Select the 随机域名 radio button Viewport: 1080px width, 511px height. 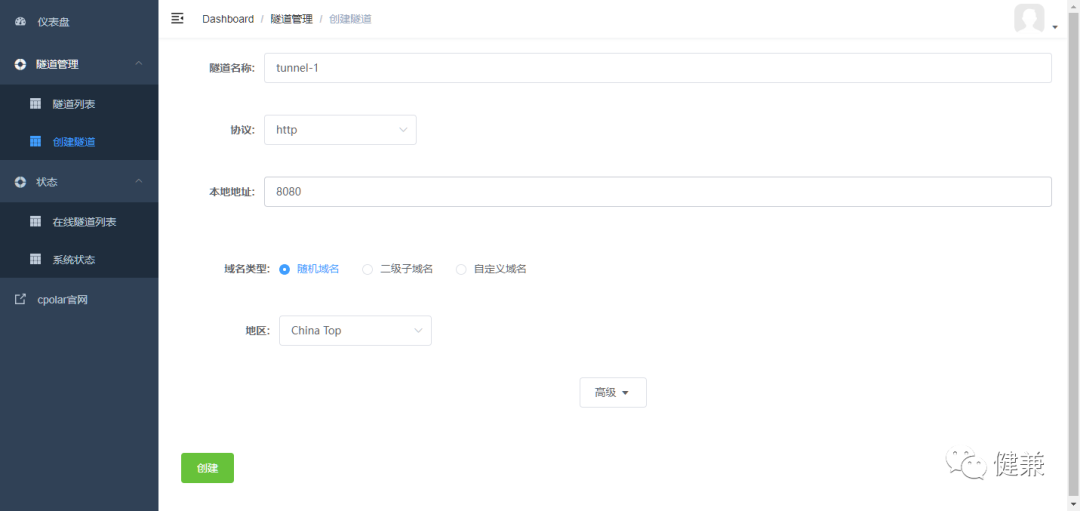285,269
